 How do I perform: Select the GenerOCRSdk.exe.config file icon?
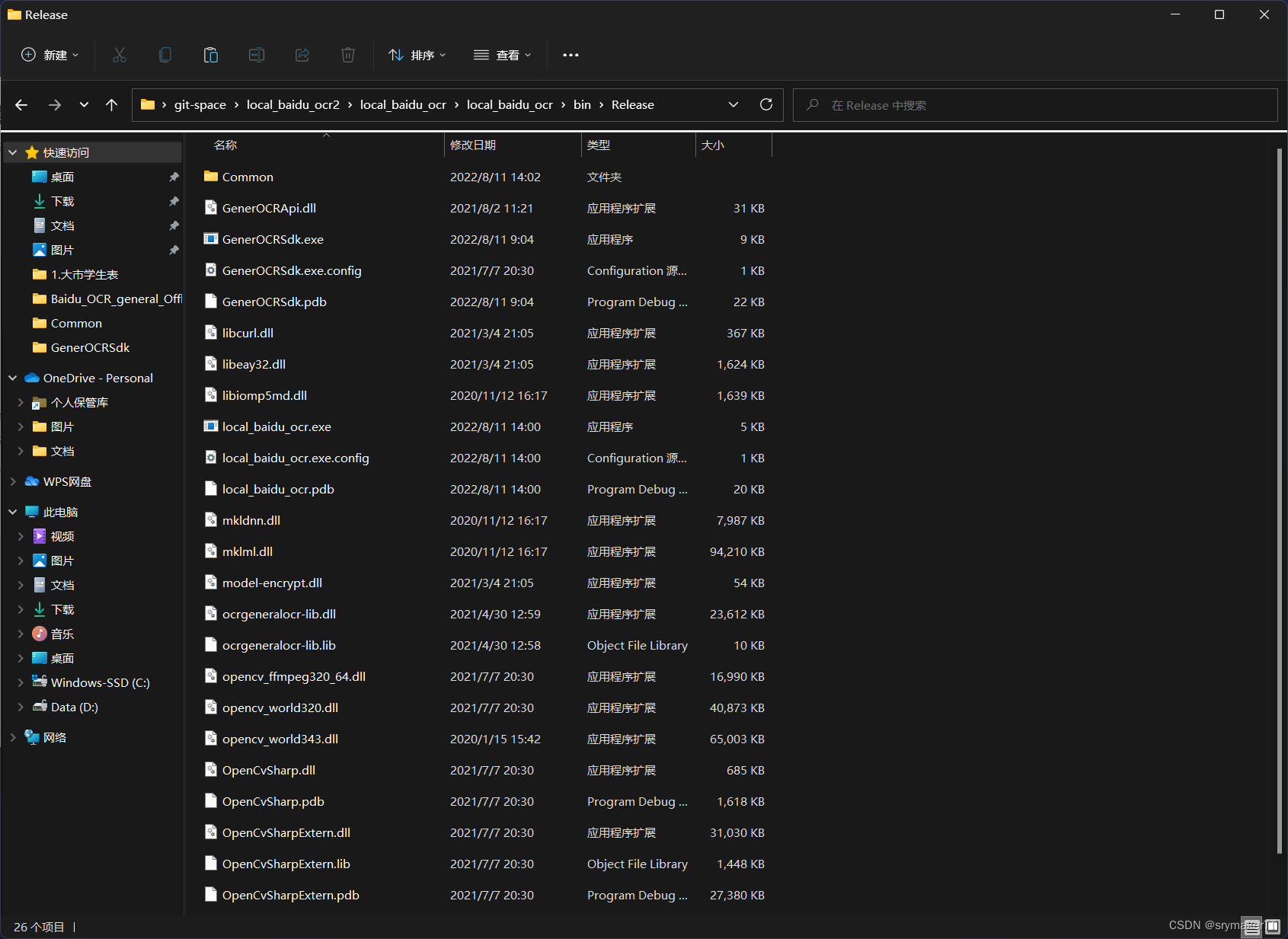pos(211,270)
